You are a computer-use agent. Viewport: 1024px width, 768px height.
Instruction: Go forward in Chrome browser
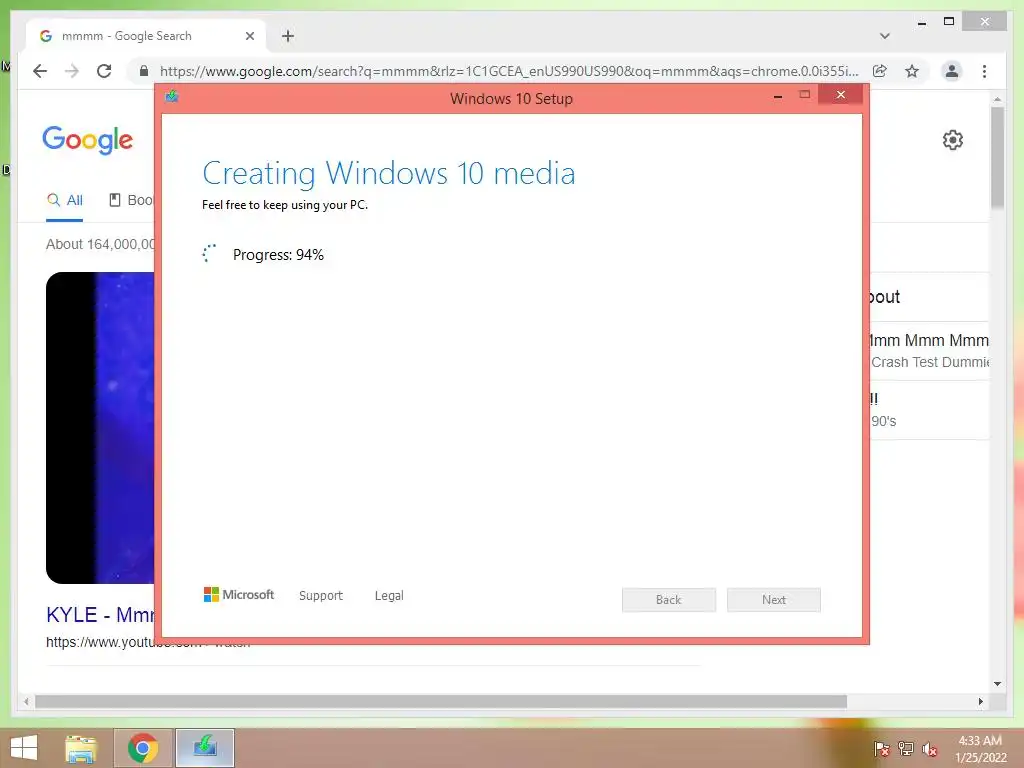tap(72, 71)
